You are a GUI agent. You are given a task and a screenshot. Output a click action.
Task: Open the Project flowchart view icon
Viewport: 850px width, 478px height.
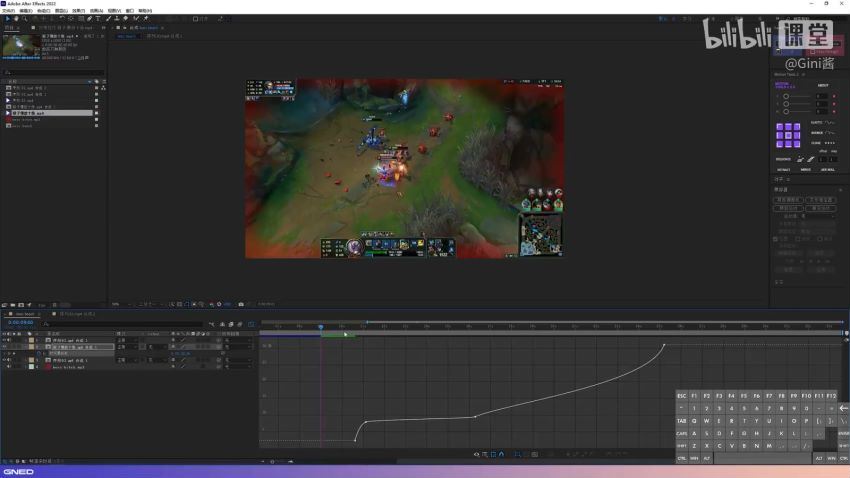[x=103, y=88]
